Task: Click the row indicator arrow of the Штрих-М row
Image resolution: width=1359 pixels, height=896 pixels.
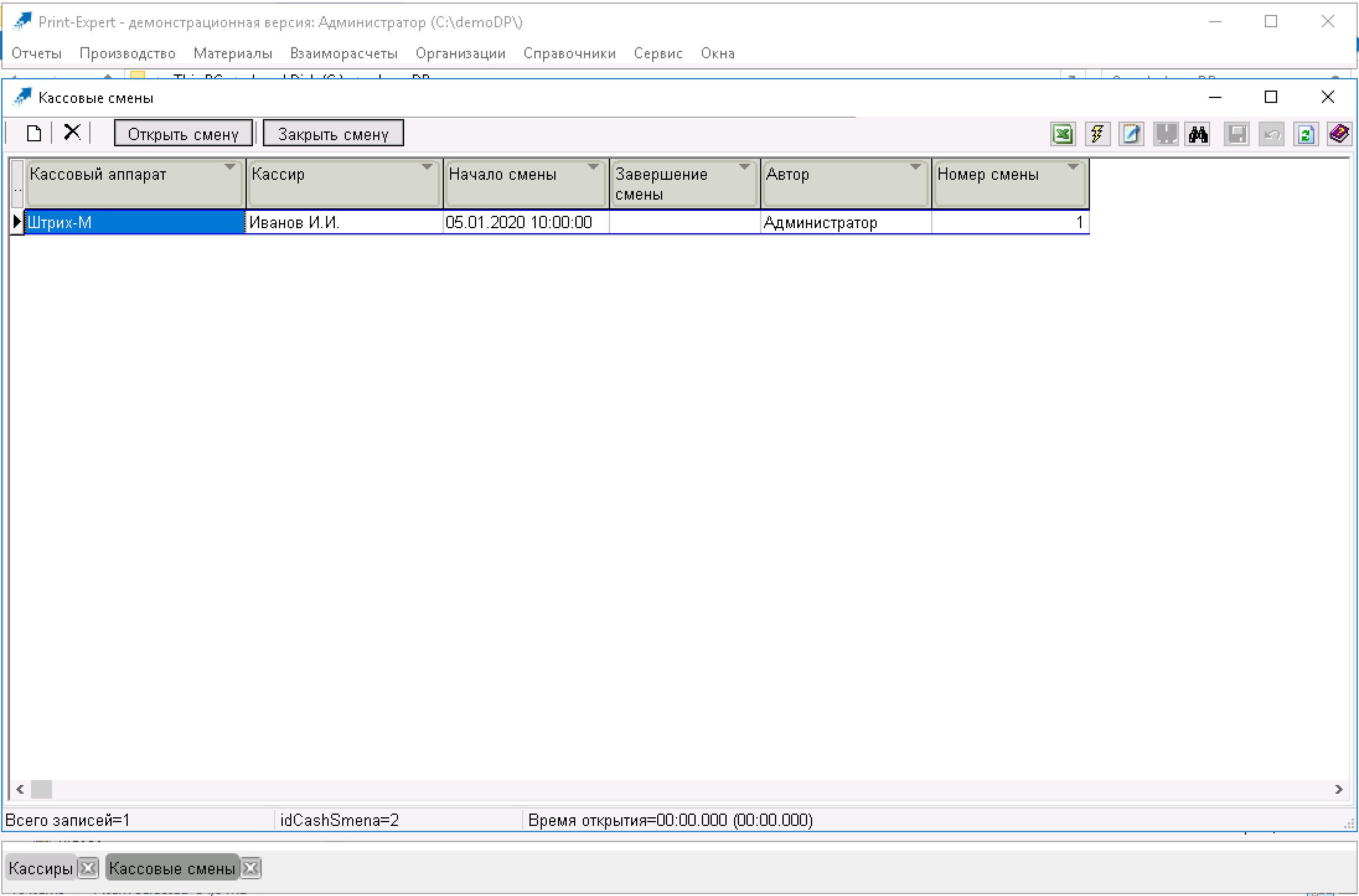Action: pos(17,221)
